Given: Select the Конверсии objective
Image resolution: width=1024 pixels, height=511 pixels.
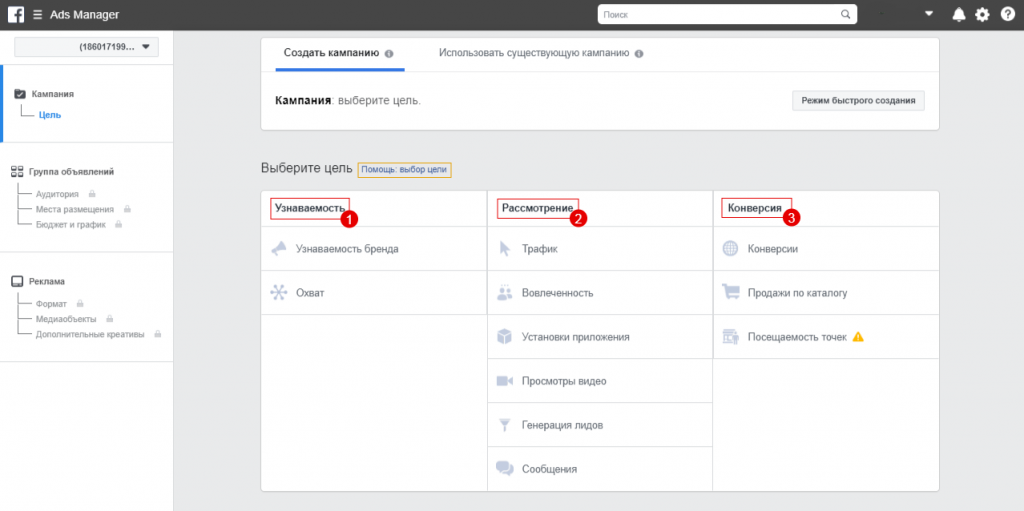Looking at the screenshot, I should pyautogui.click(x=826, y=249).
